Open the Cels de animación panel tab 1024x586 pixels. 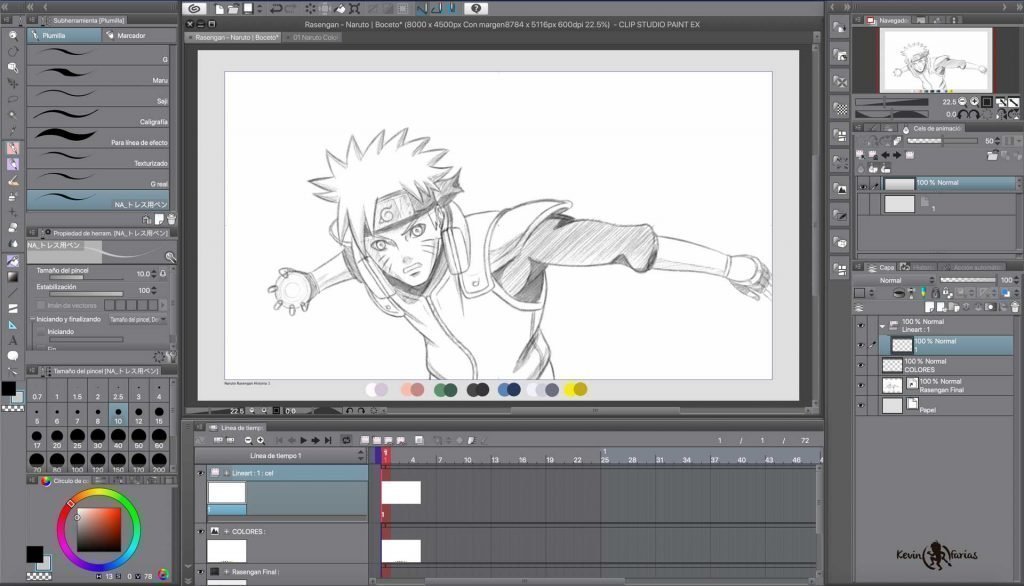click(x=932, y=128)
